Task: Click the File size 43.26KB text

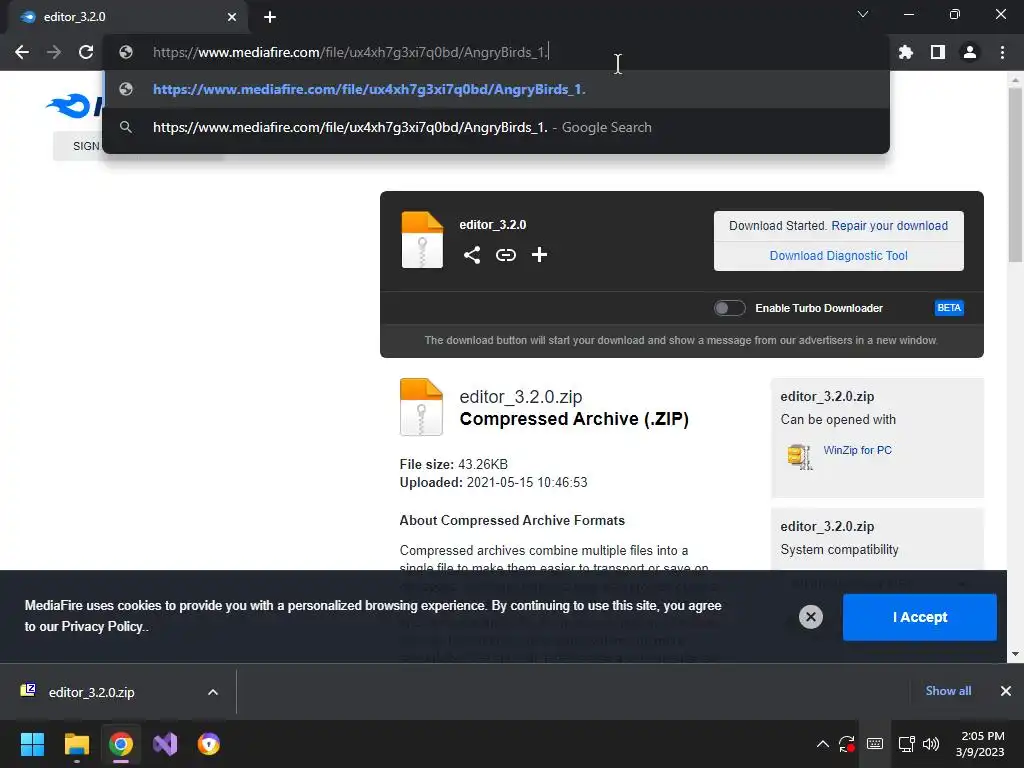Action: (454, 464)
